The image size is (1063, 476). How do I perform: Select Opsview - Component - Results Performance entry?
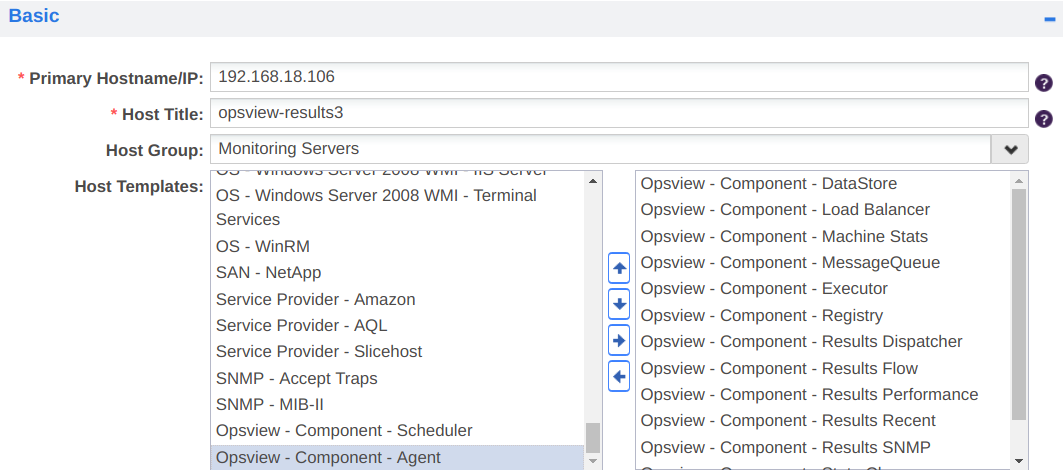tap(823, 395)
